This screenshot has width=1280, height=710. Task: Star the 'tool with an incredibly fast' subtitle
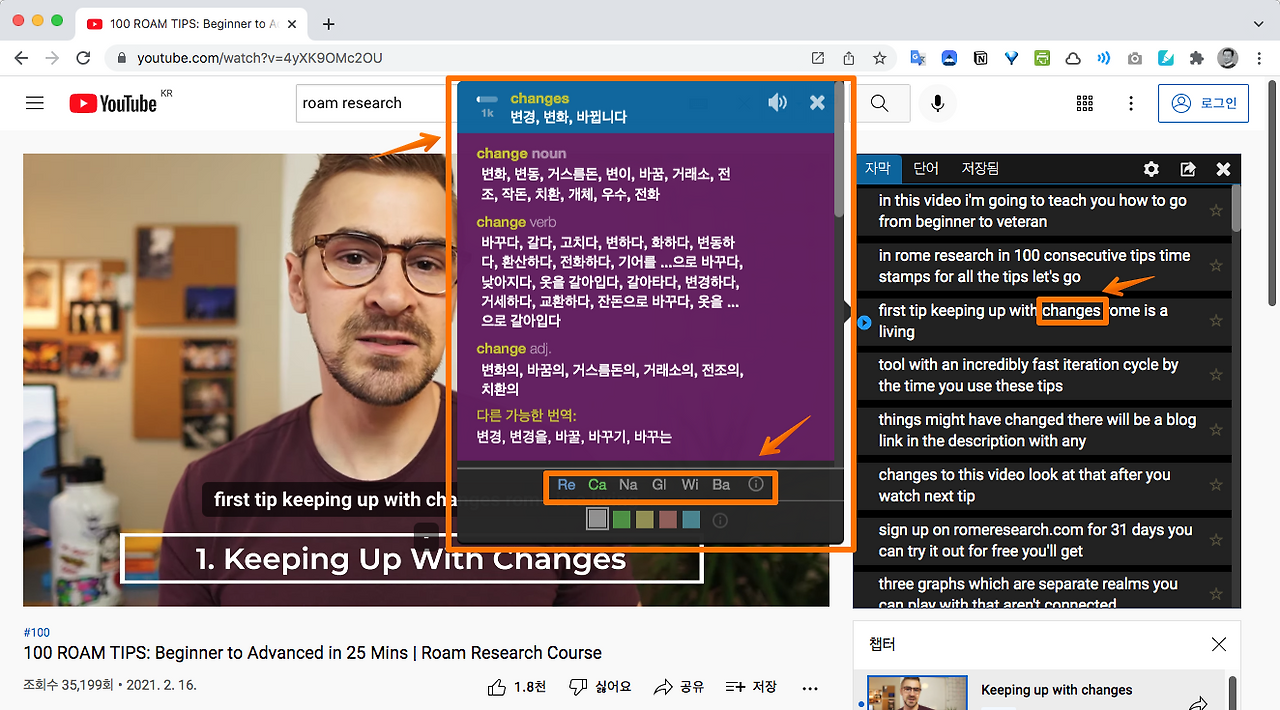pyautogui.click(x=1216, y=375)
